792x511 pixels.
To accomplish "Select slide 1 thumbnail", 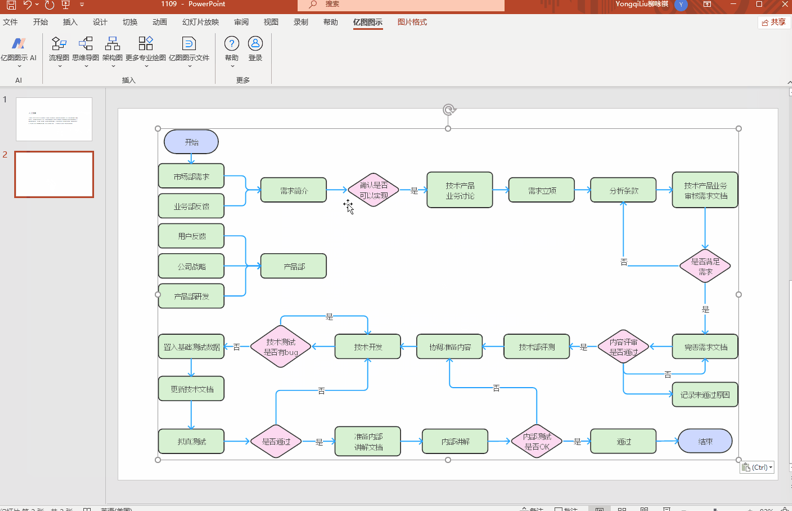I will click(54, 119).
